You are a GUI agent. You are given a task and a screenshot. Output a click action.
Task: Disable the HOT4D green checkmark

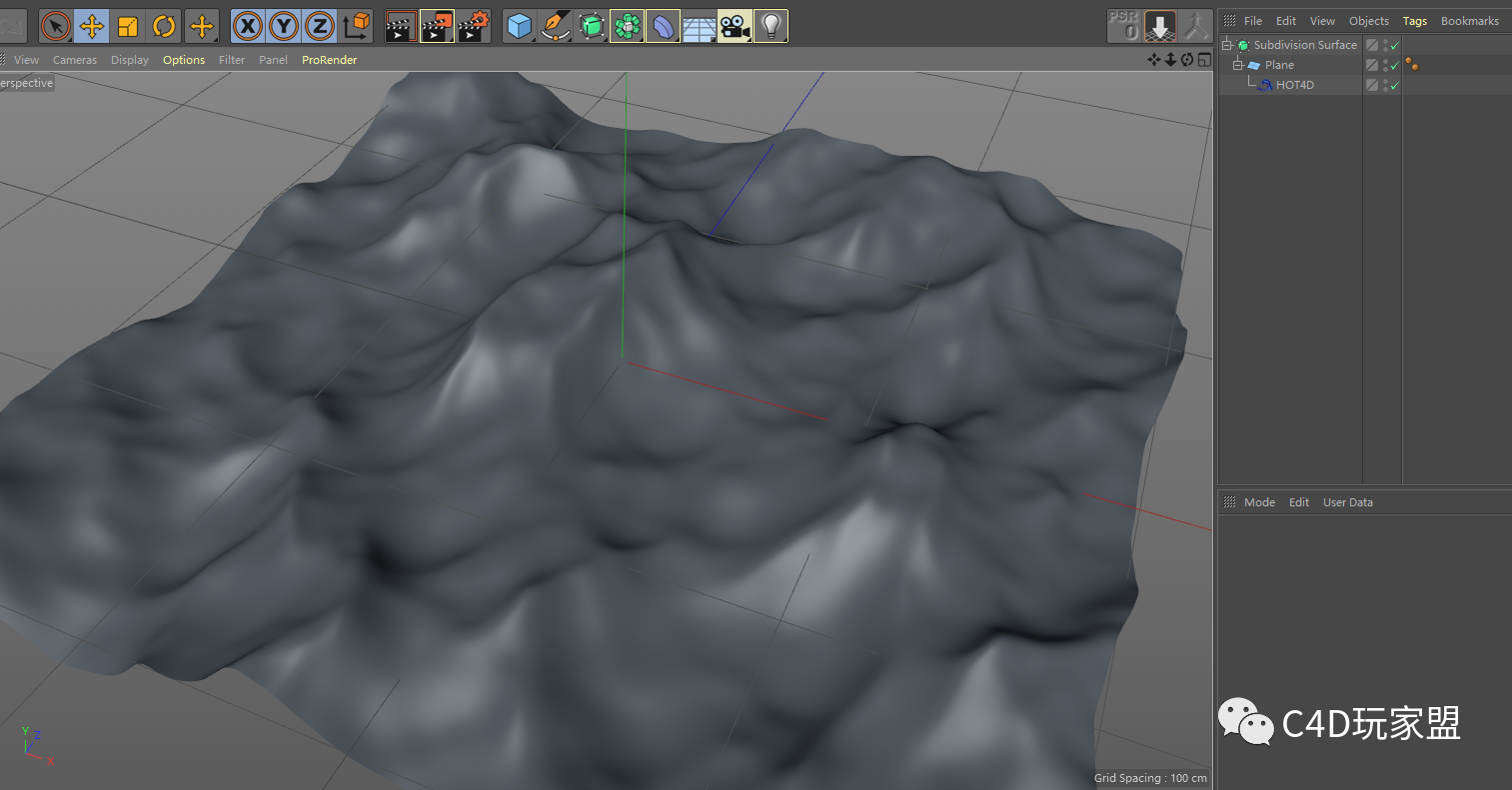(1395, 86)
